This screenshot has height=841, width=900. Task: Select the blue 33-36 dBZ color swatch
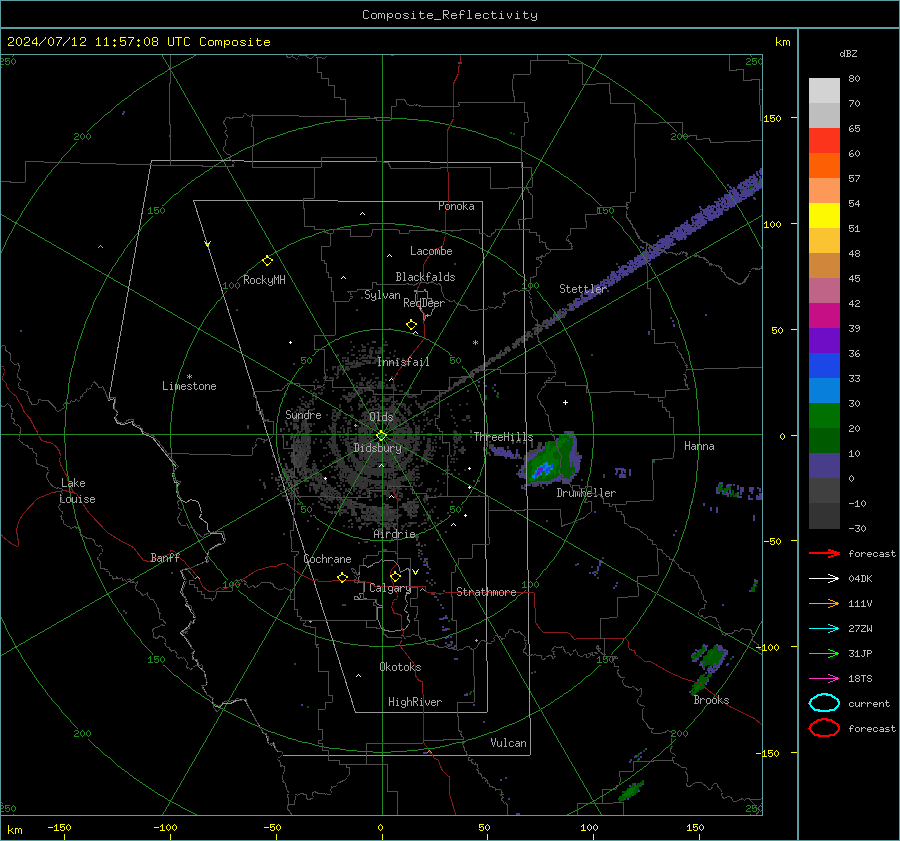824,366
